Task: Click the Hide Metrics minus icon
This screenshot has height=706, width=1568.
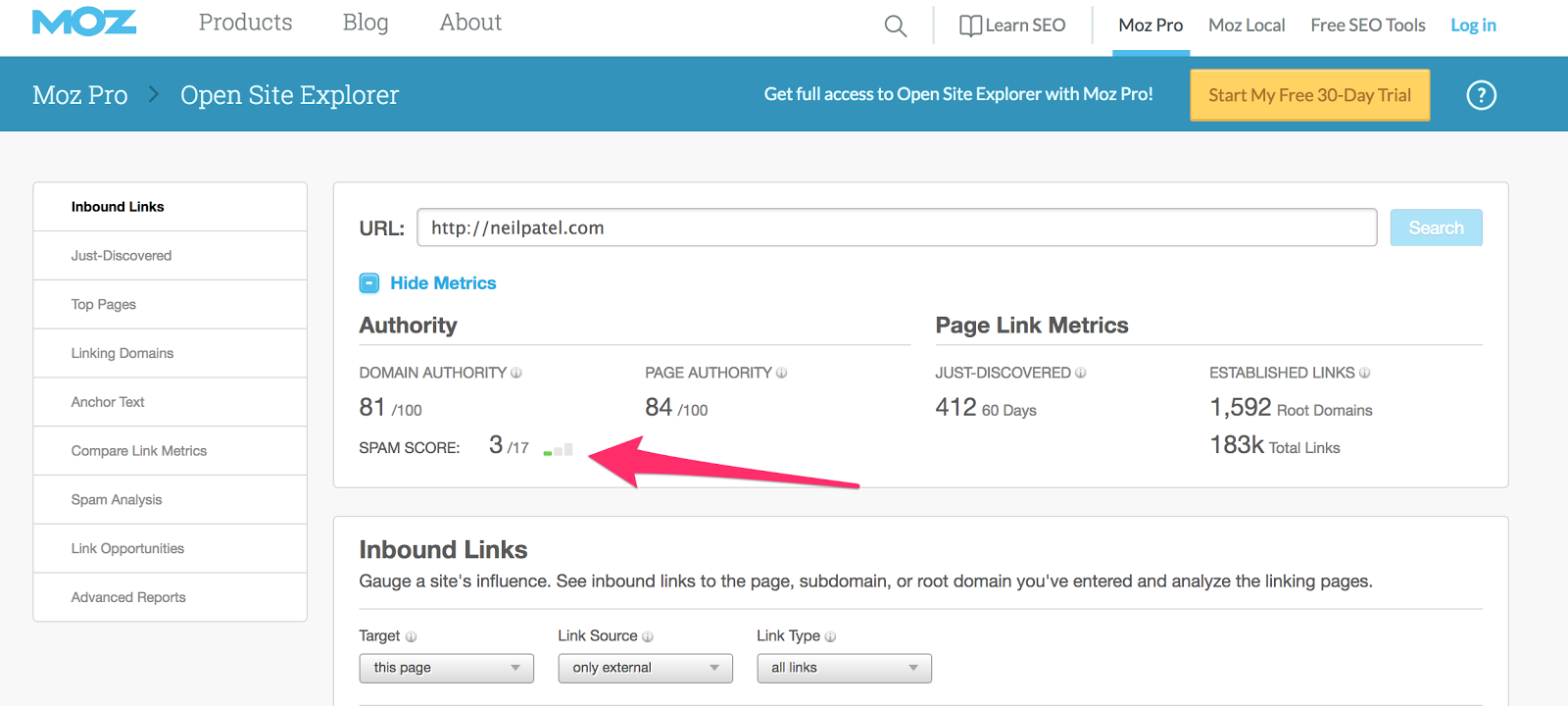Action: point(369,283)
